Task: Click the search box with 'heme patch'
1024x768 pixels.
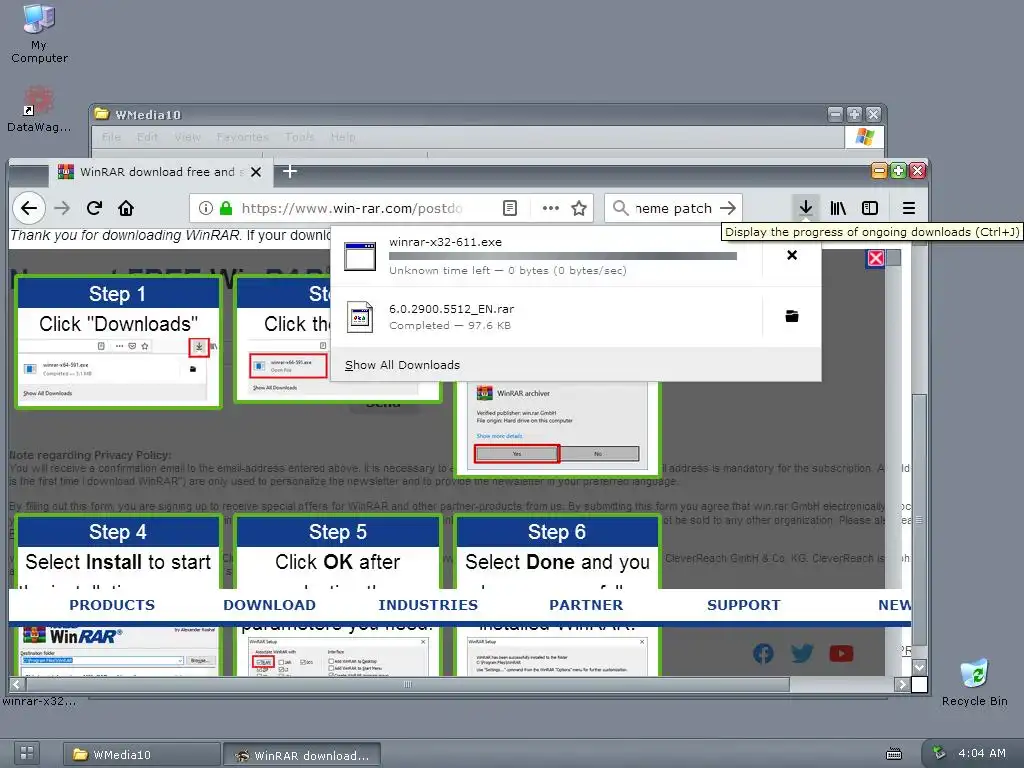Action: (x=673, y=208)
